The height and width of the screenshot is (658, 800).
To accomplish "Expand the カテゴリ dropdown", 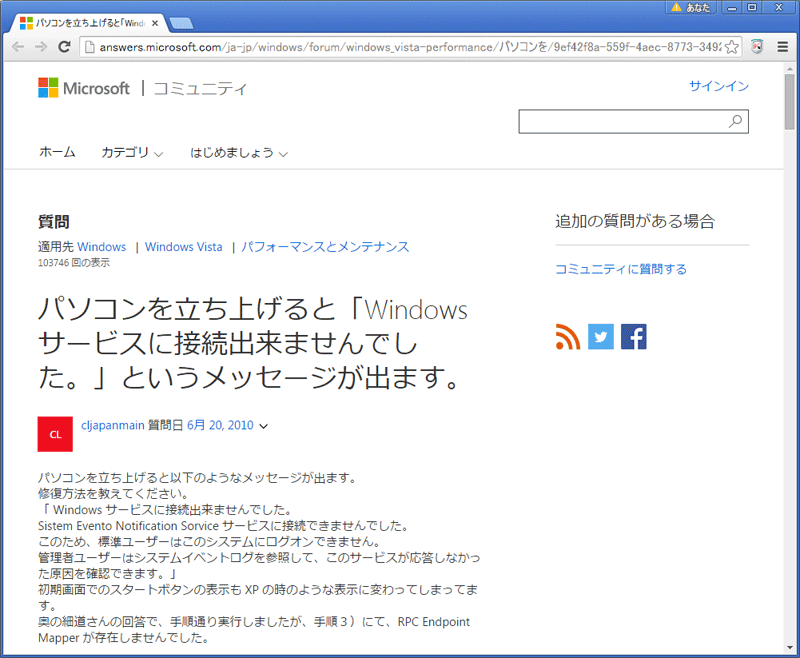I will tap(132, 153).
